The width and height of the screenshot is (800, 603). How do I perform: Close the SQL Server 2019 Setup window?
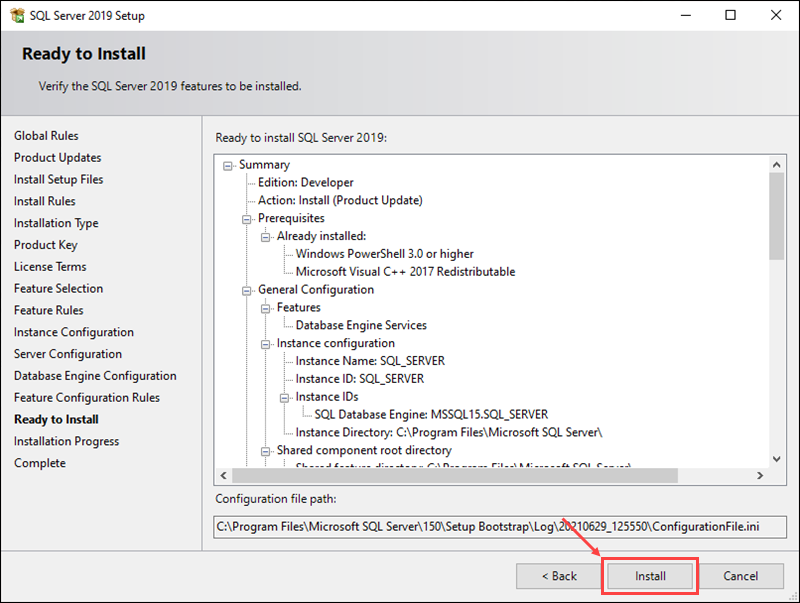[x=776, y=15]
